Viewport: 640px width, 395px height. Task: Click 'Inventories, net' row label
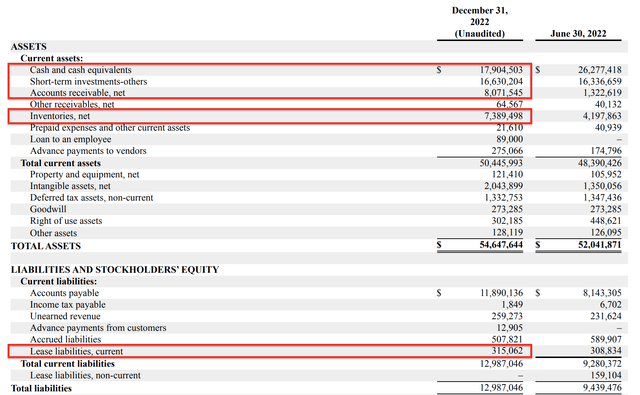[x=60, y=116]
